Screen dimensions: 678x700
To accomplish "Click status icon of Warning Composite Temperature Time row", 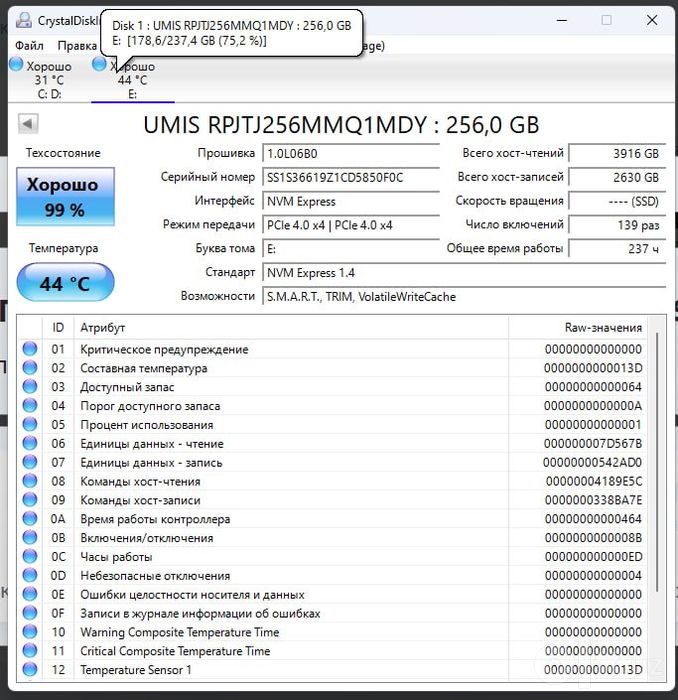I will pyautogui.click(x=30, y=632).
